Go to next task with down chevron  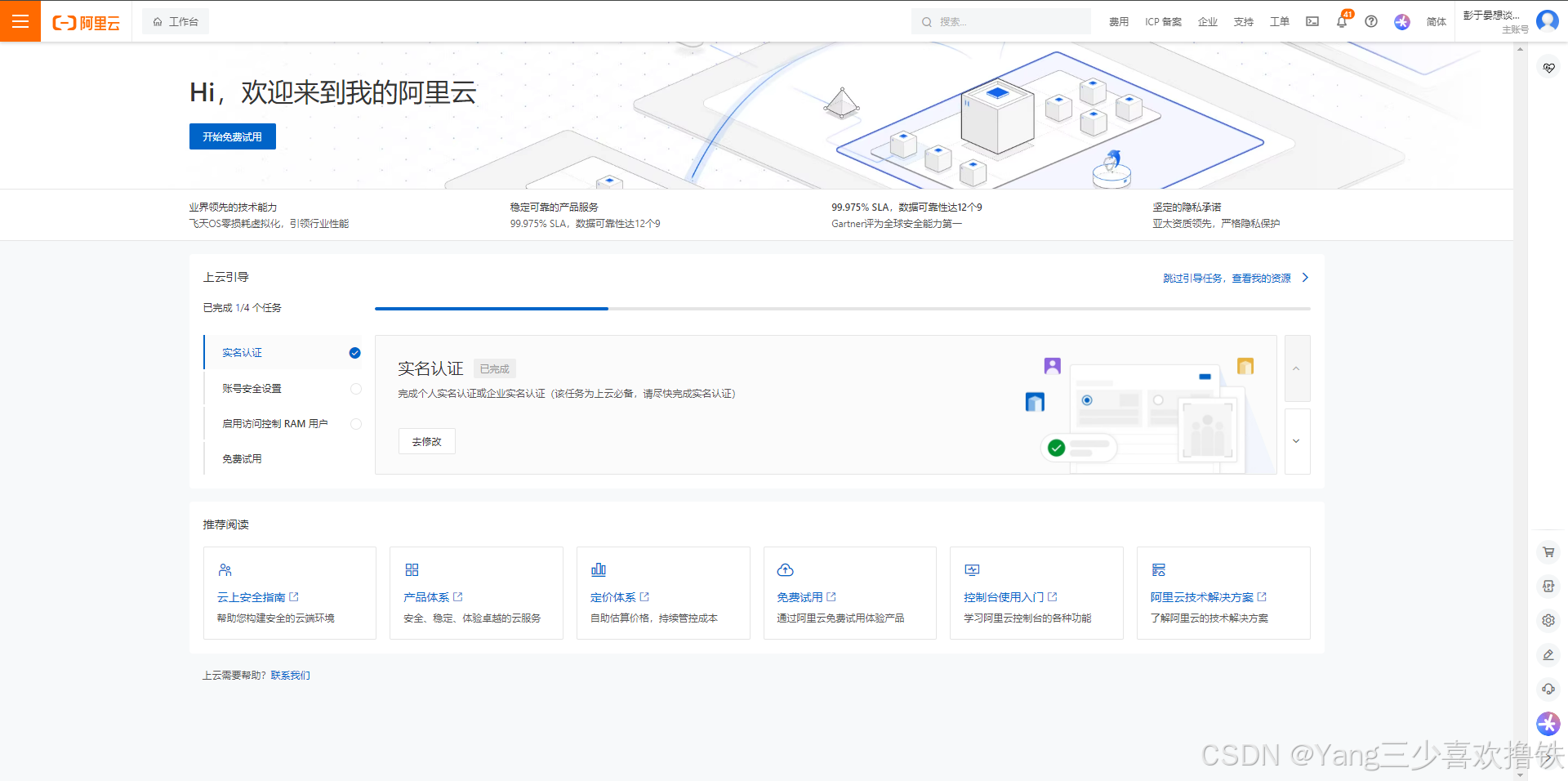pos(1297,441)
